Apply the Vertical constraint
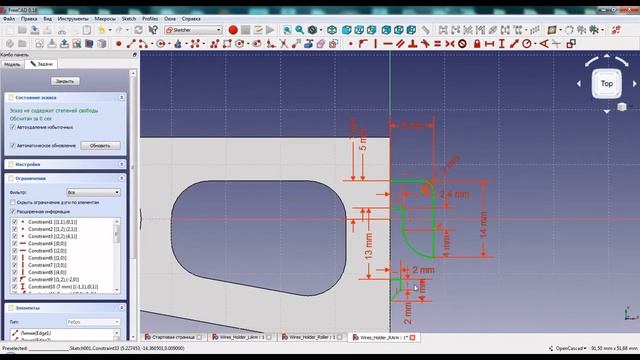Viewport: 640px width, 360px height. [375, 44]
